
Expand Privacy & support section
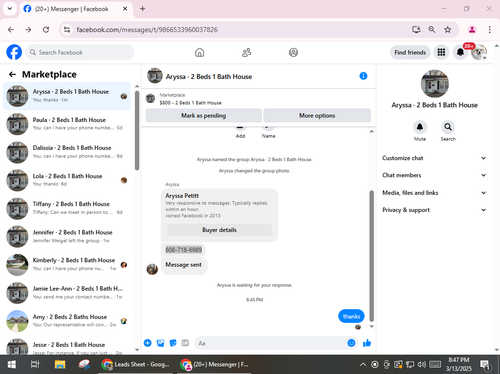pyautogui.click(x=434, y=210)
